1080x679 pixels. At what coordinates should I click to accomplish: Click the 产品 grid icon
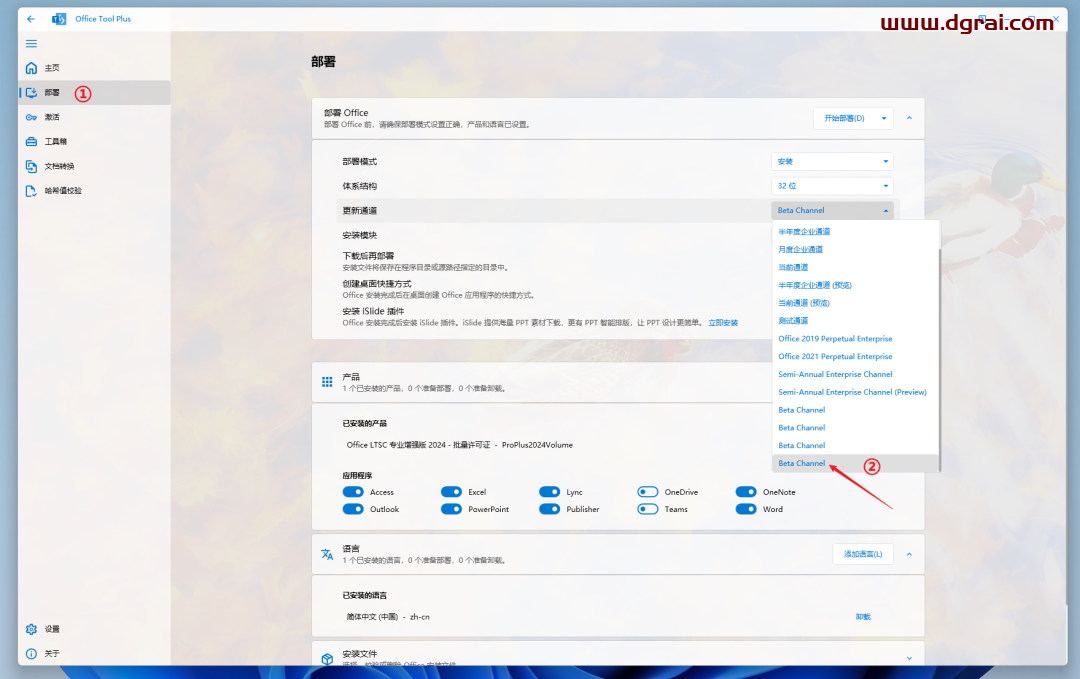click(x=327, y=382)
